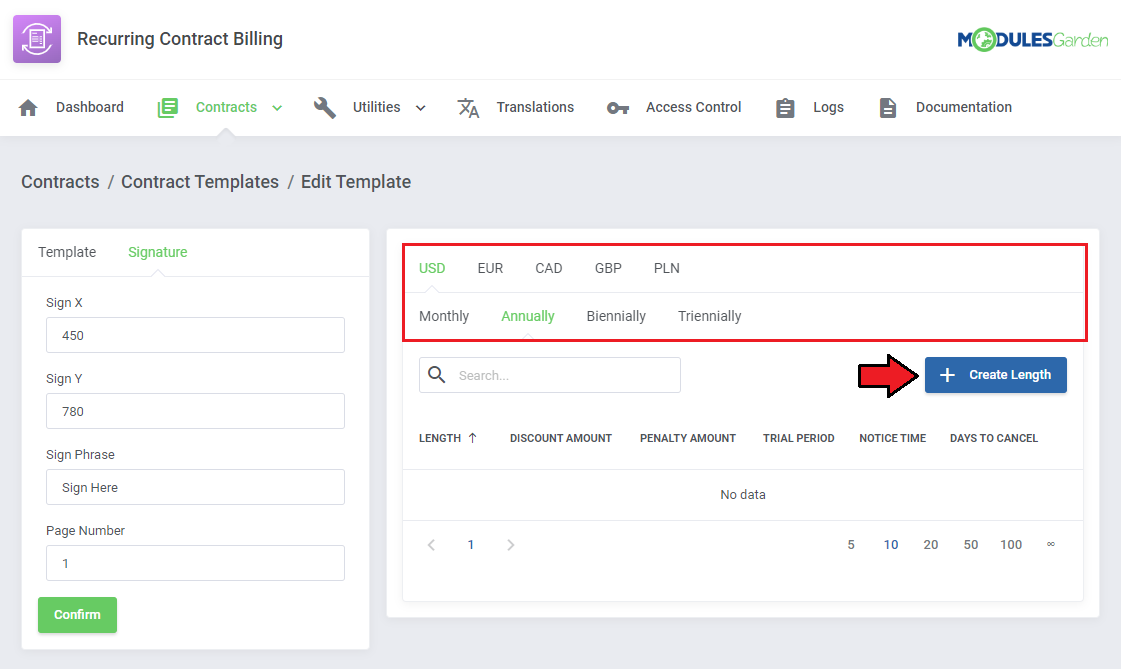Select the Triennially billing cycle tab
The image size is (1121, 669).
pos(709,316)
